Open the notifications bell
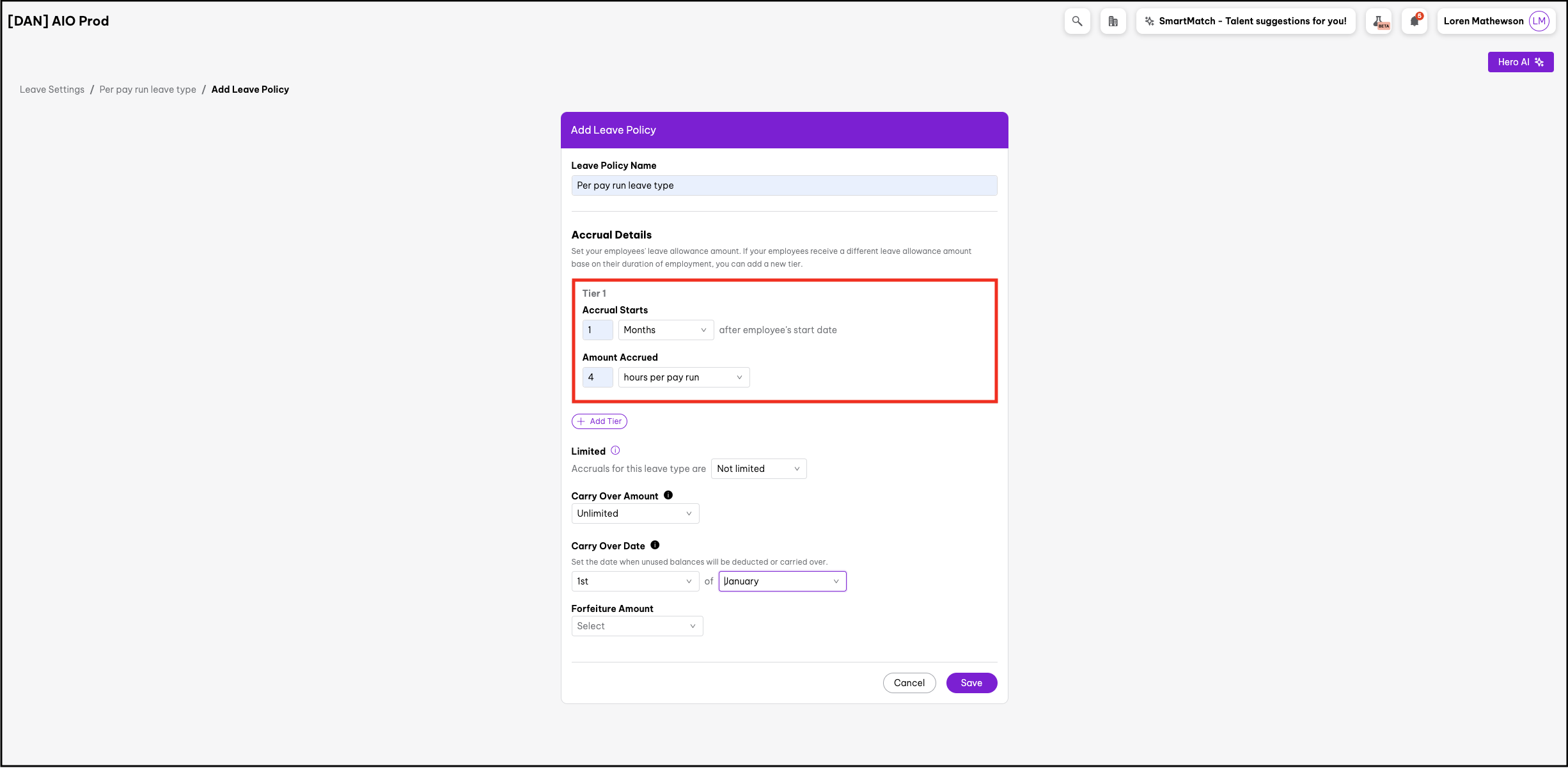Viewport: 1568px width, 768px height. 1415,21
